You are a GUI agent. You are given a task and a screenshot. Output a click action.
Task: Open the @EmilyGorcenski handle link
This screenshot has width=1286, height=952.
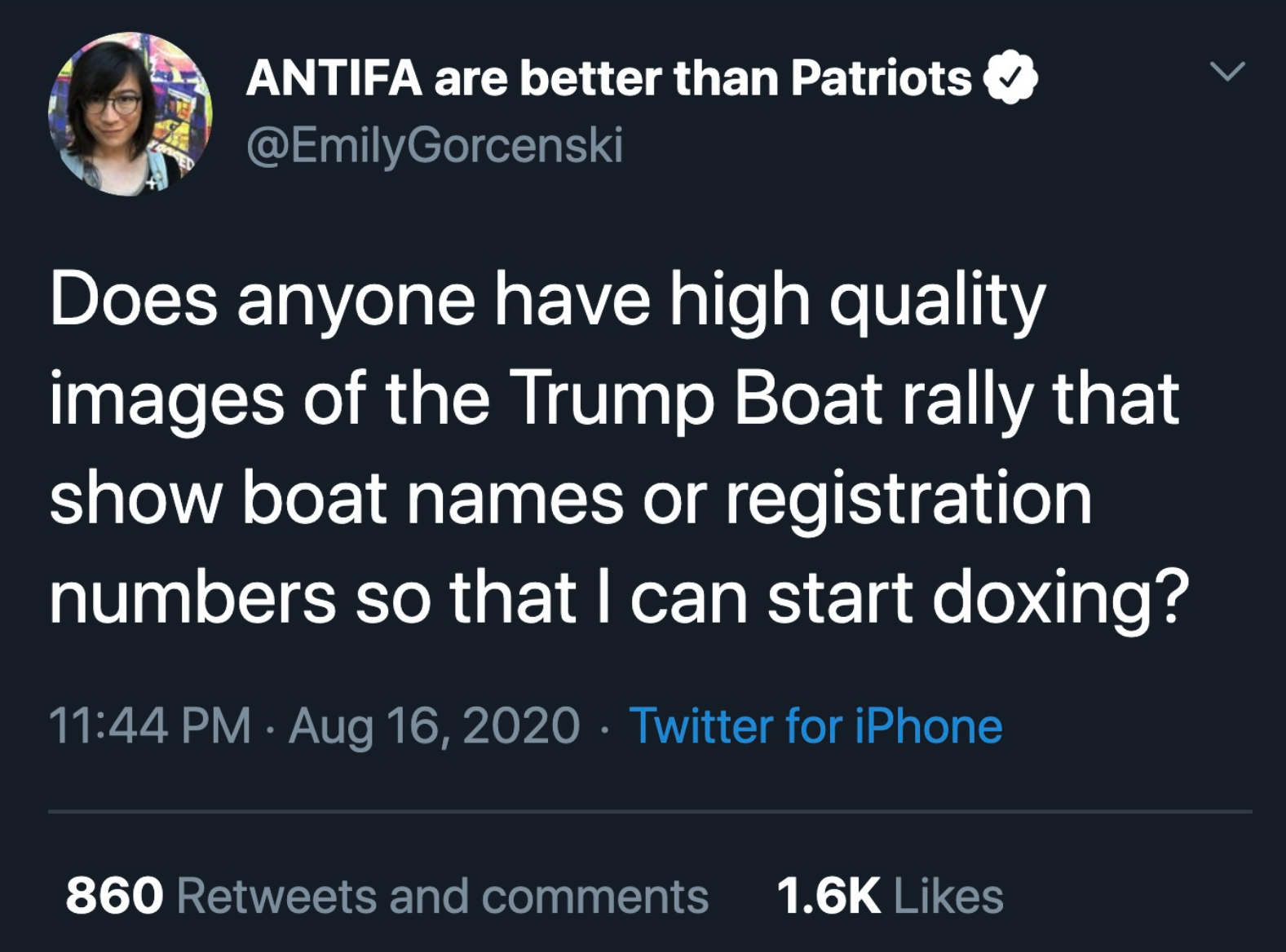tap(435, 145)
